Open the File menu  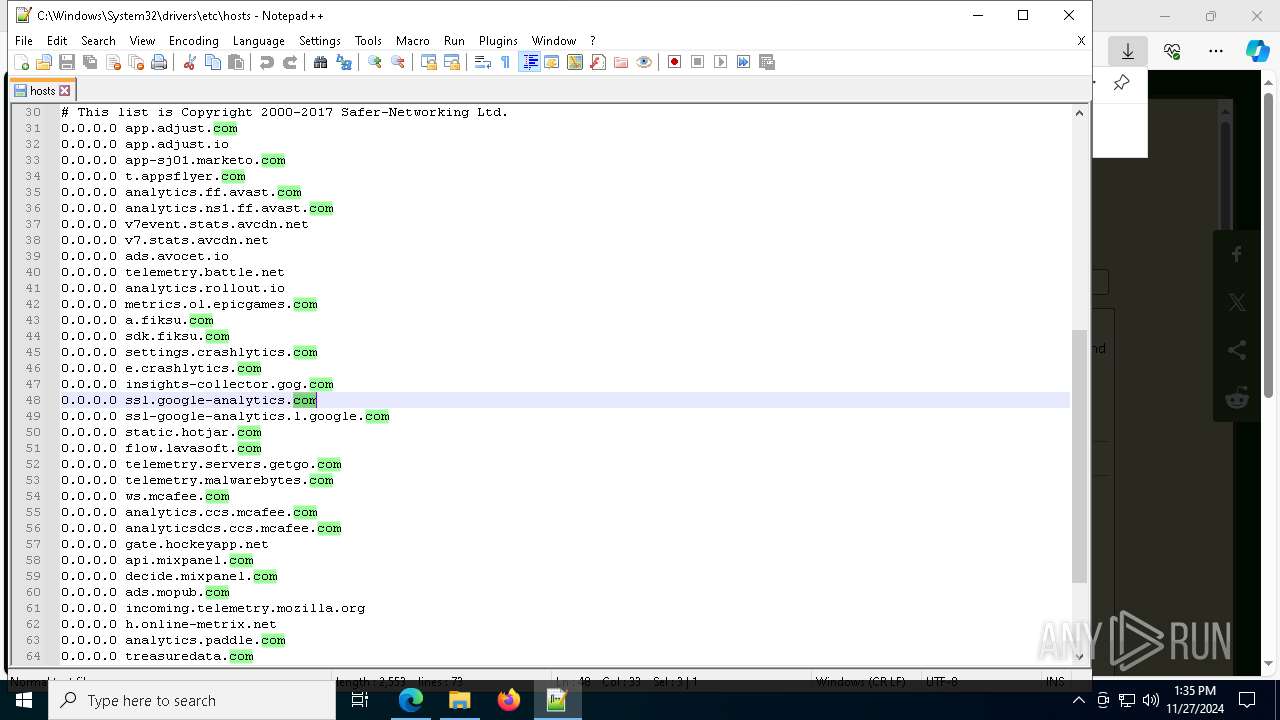(24, 41)
